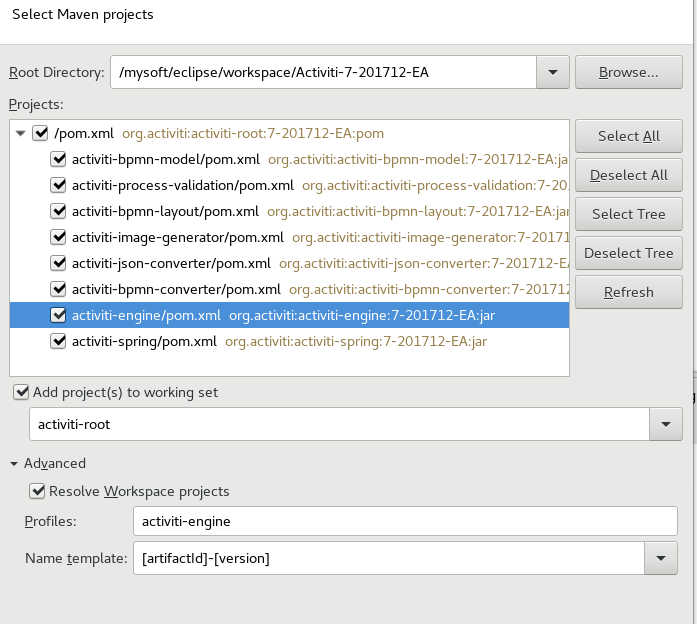Select the activiti-image-generator/pom.xml project row
The width and height of the screenshot is (697, 624).
tap(177, 237)
